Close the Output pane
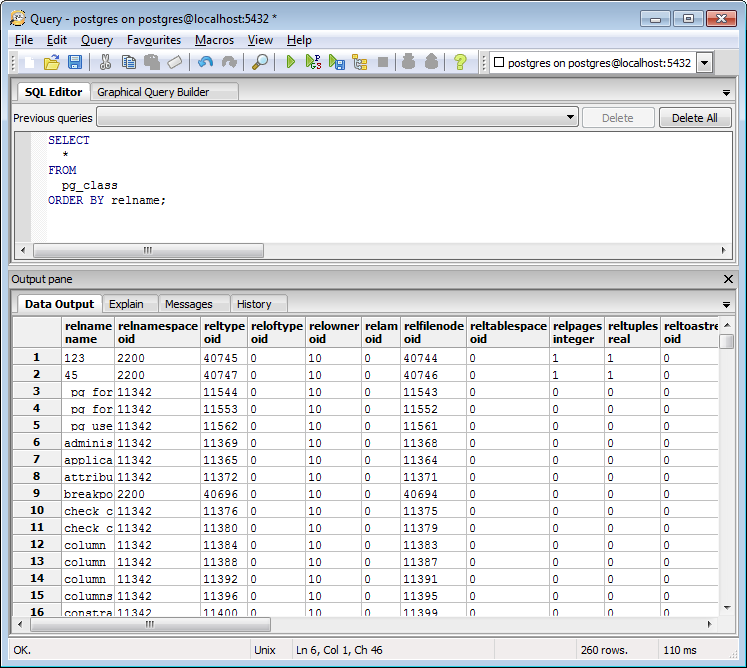The image size is (747, 668). pos(728,279)
